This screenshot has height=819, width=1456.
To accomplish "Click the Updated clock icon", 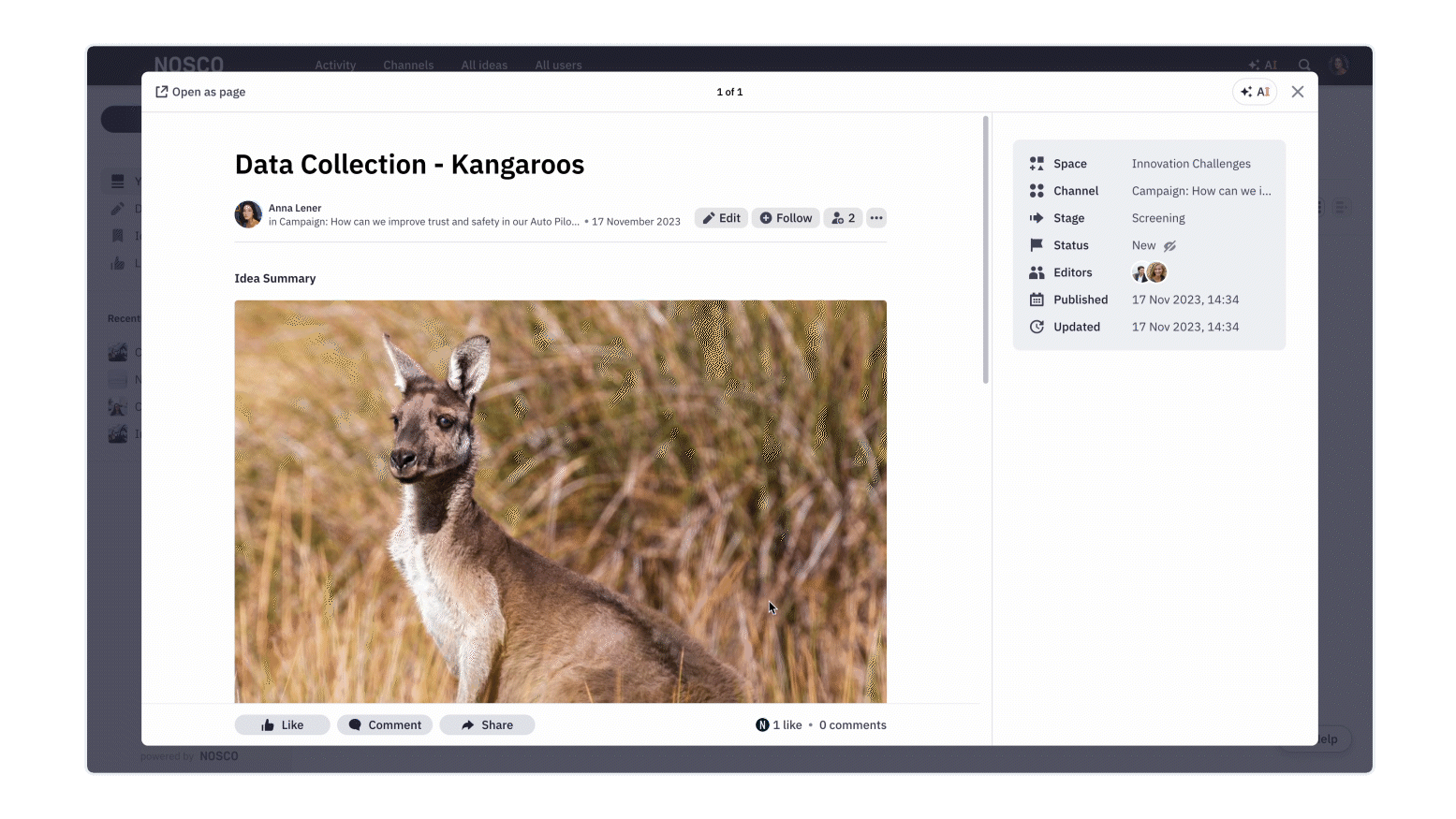I will click(x=1037, y=327).
